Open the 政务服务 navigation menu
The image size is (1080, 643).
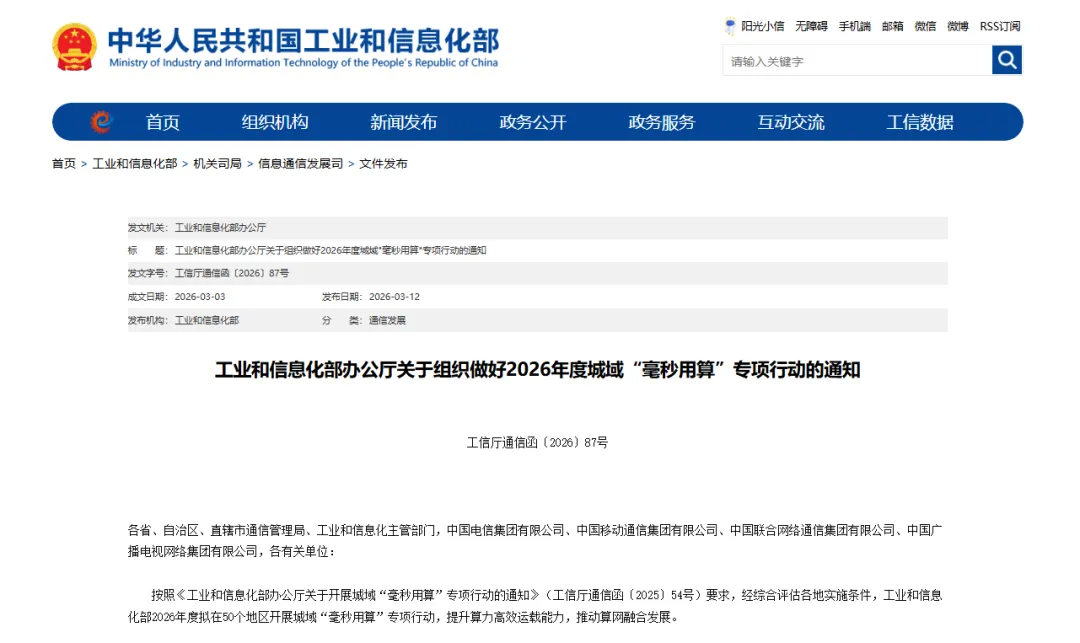tap(662, 123)
